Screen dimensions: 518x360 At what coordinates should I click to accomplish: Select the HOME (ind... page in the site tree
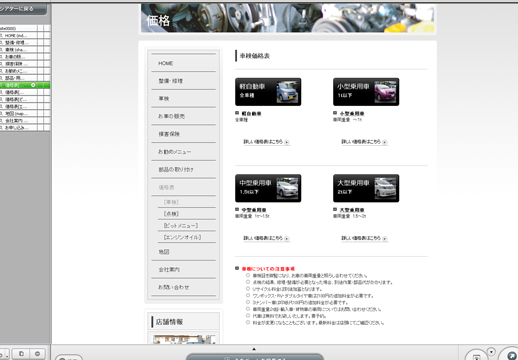[x=19, y=35]
